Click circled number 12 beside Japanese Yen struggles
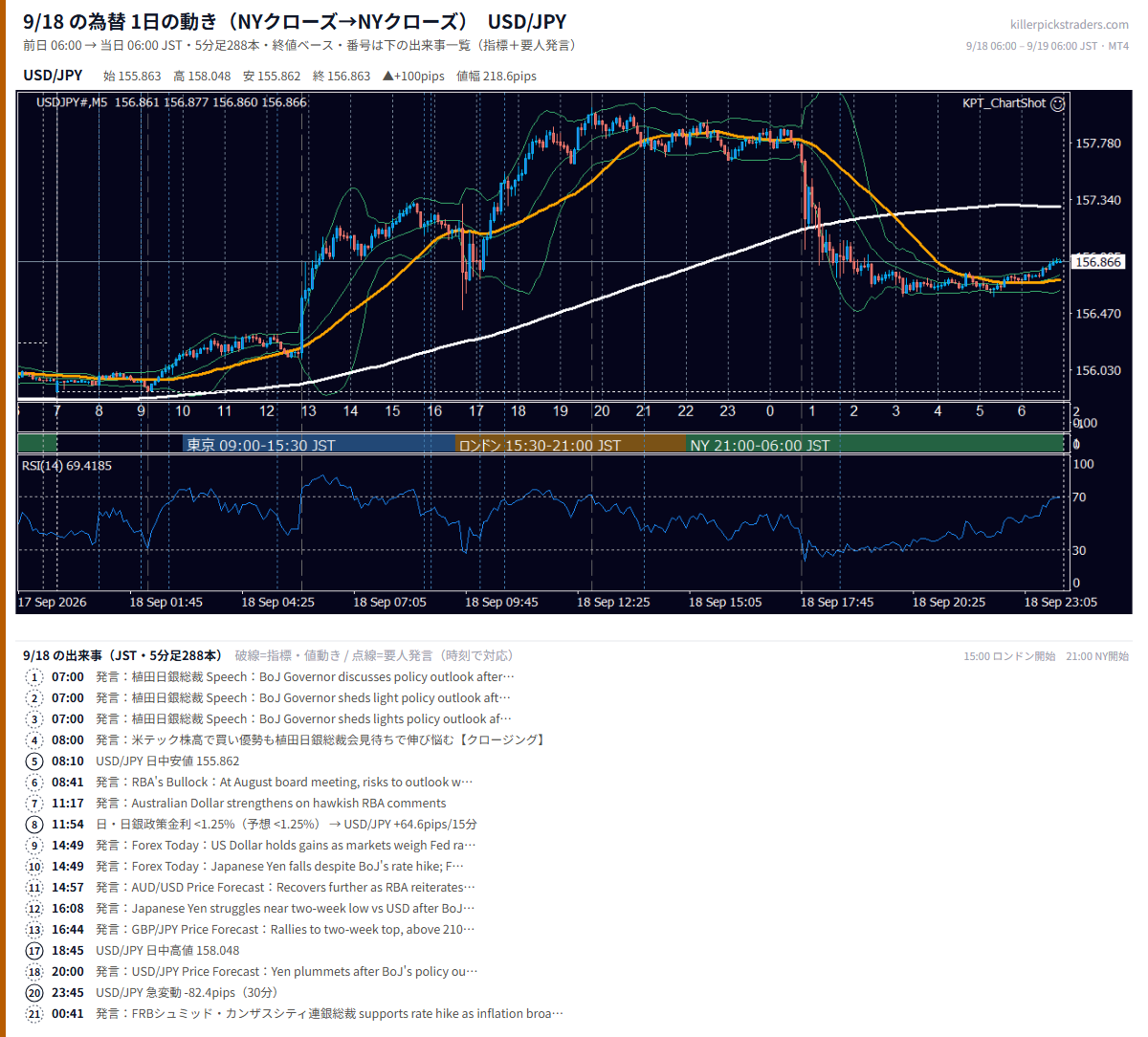Image resolution: width=1148 pixels, height=1037 pixels. 34,909
